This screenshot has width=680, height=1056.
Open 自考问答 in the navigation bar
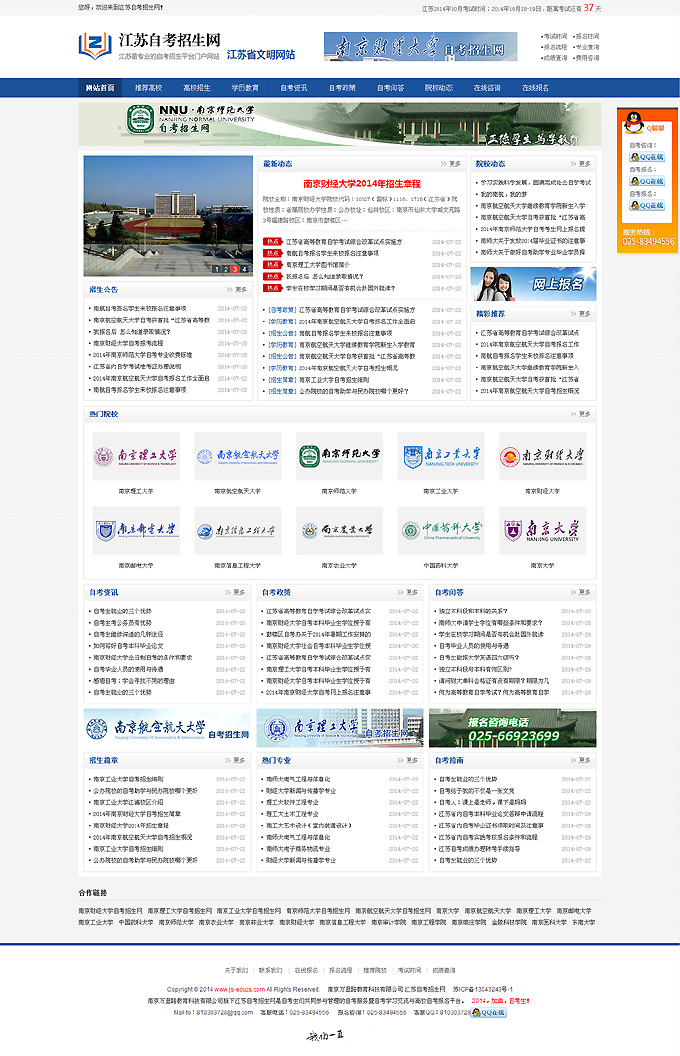click(x=390, y=88)
